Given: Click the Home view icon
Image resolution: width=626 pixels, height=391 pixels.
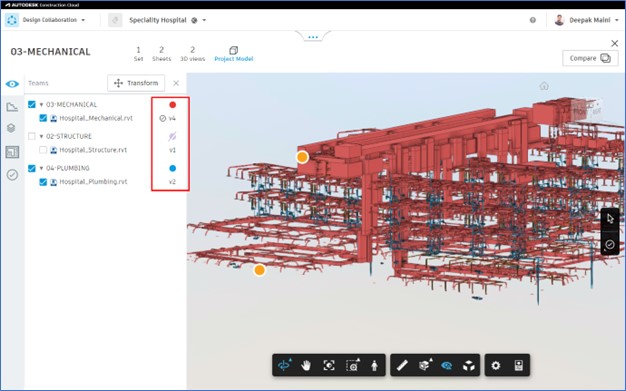Looking at the screenshot, I should 544,85.
